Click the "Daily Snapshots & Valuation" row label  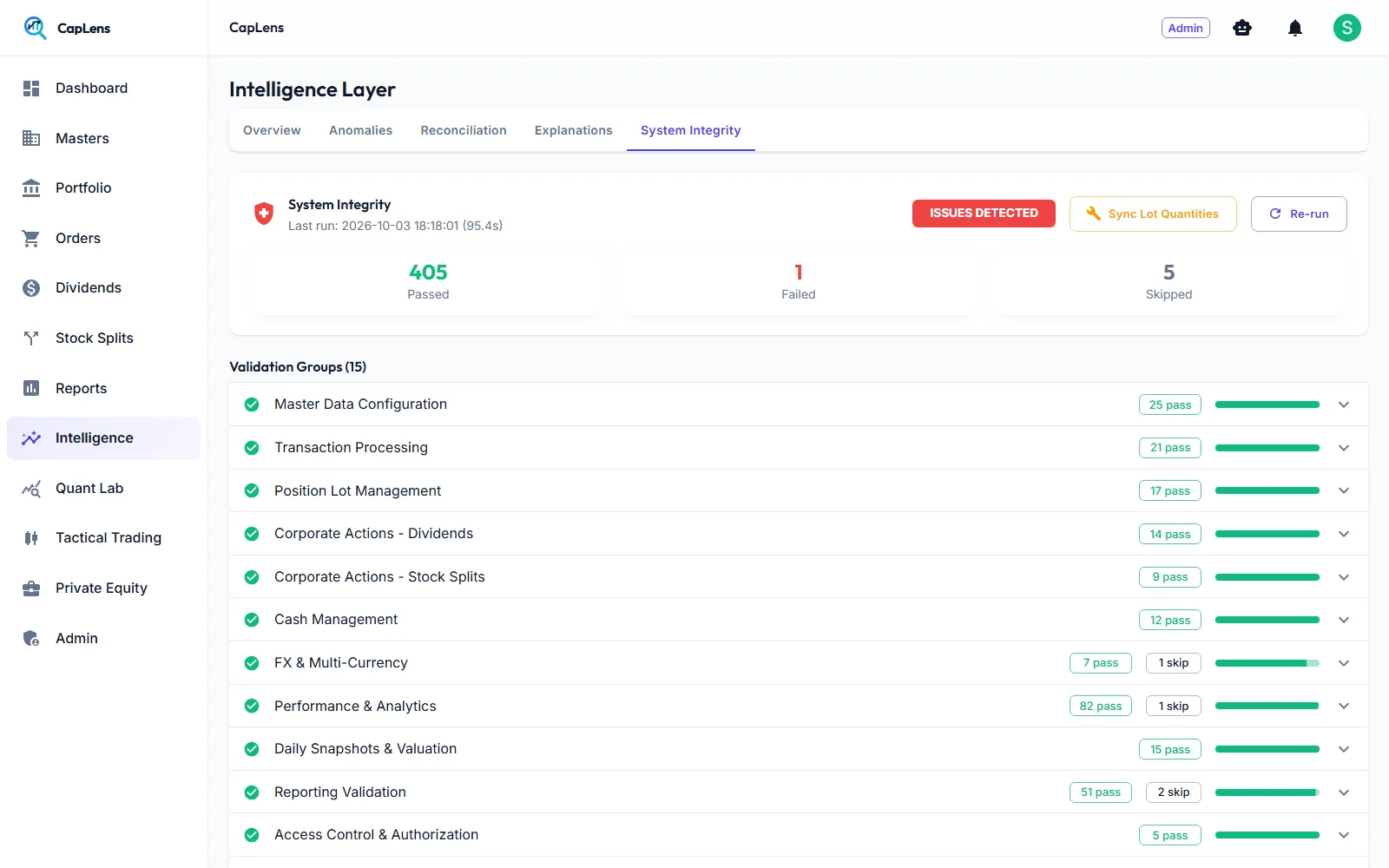click(x=365, y=749)
